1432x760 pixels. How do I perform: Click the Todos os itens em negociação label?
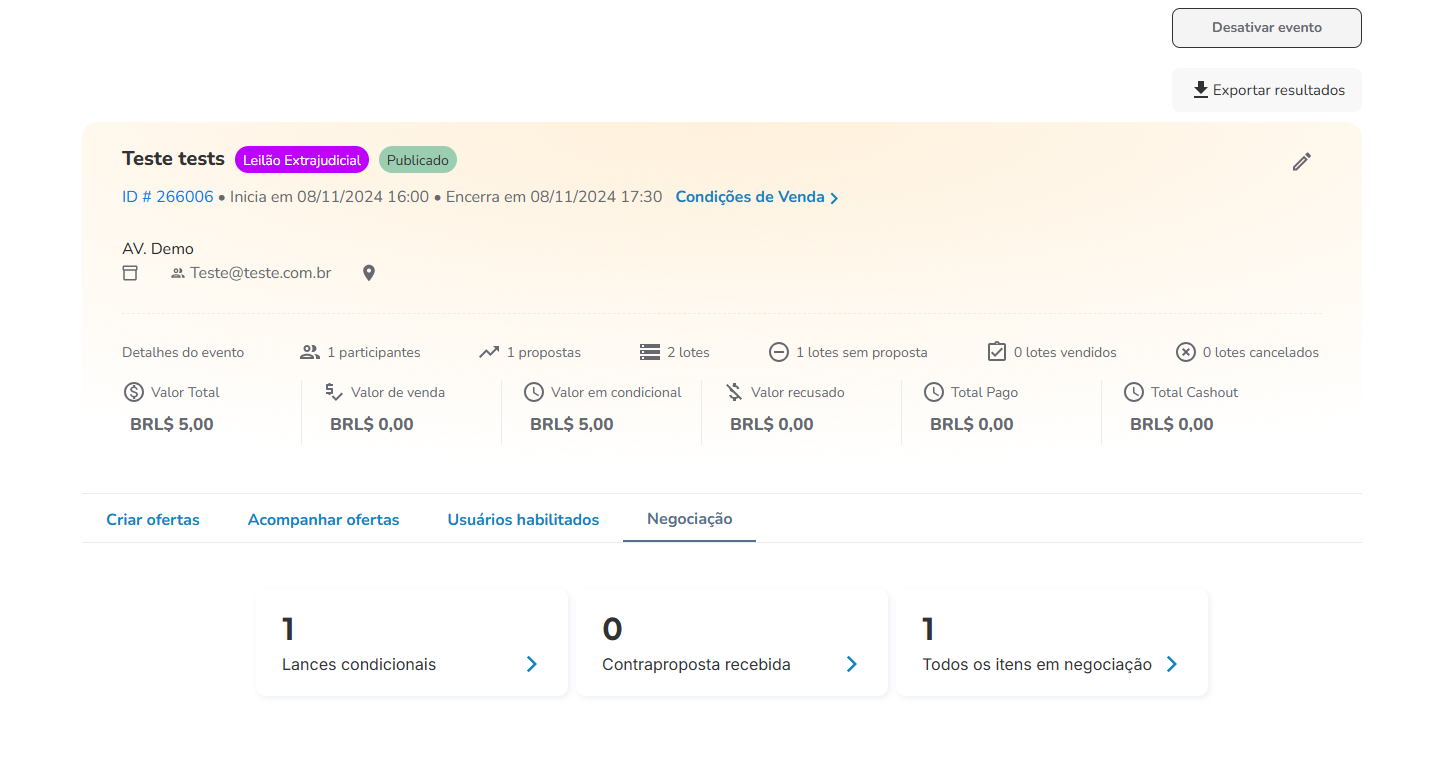click(1037, 664)
